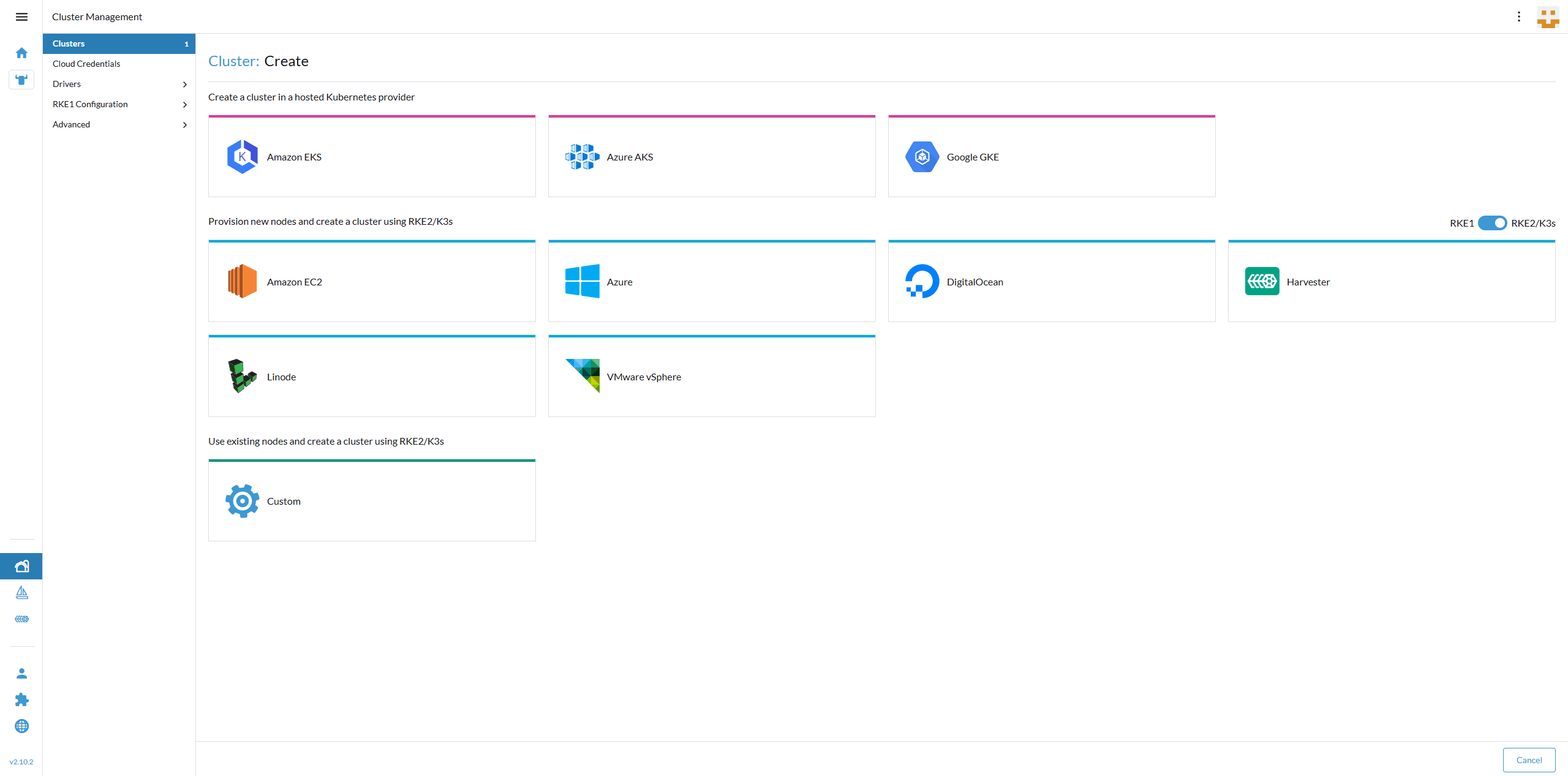Choose the DigitalOcean provider label
Screen dimensions: 1568x776
coord(975,282)
